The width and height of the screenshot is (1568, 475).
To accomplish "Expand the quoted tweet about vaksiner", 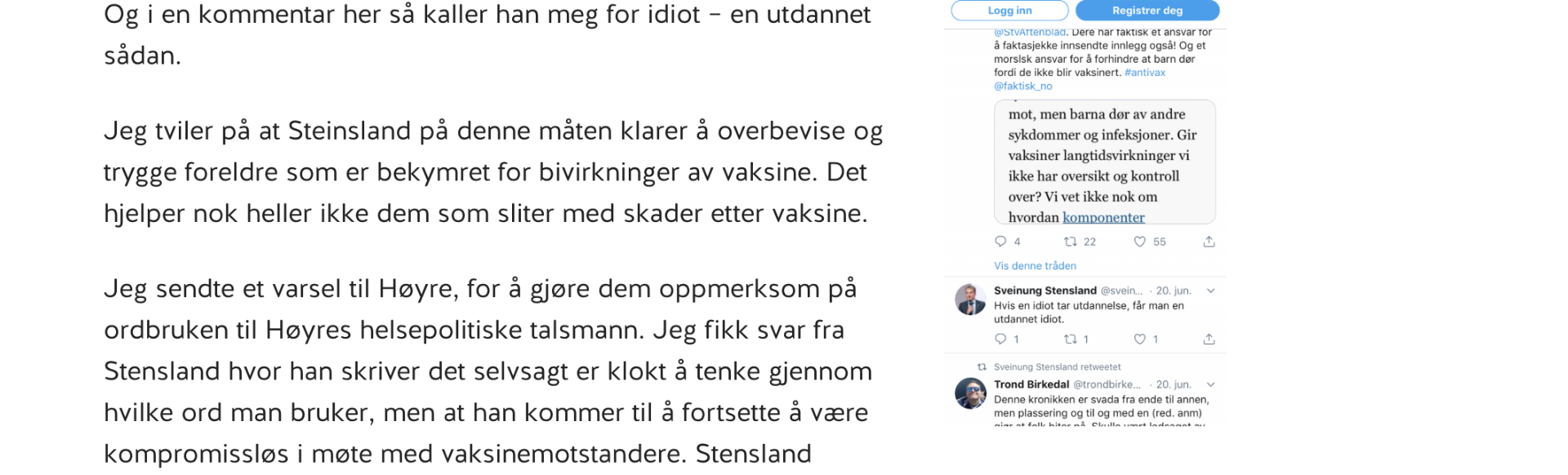I will [x=1102, y=163].
